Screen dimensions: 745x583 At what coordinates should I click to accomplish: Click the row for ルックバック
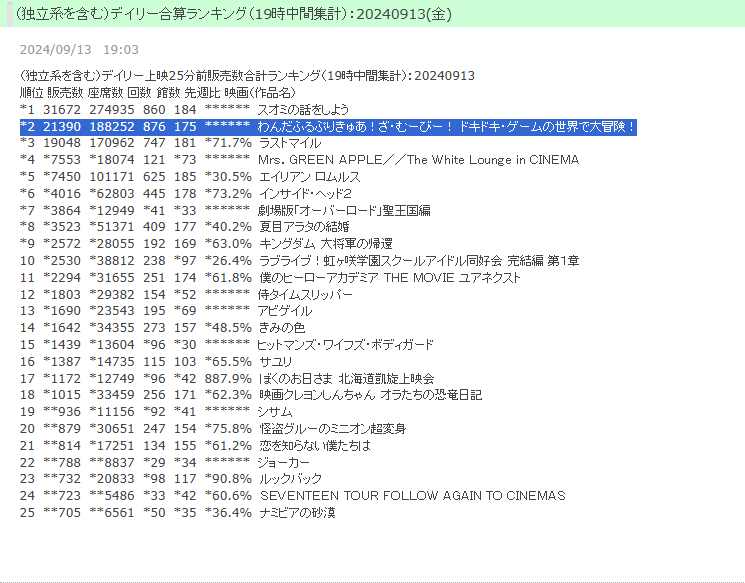point(171,478)
